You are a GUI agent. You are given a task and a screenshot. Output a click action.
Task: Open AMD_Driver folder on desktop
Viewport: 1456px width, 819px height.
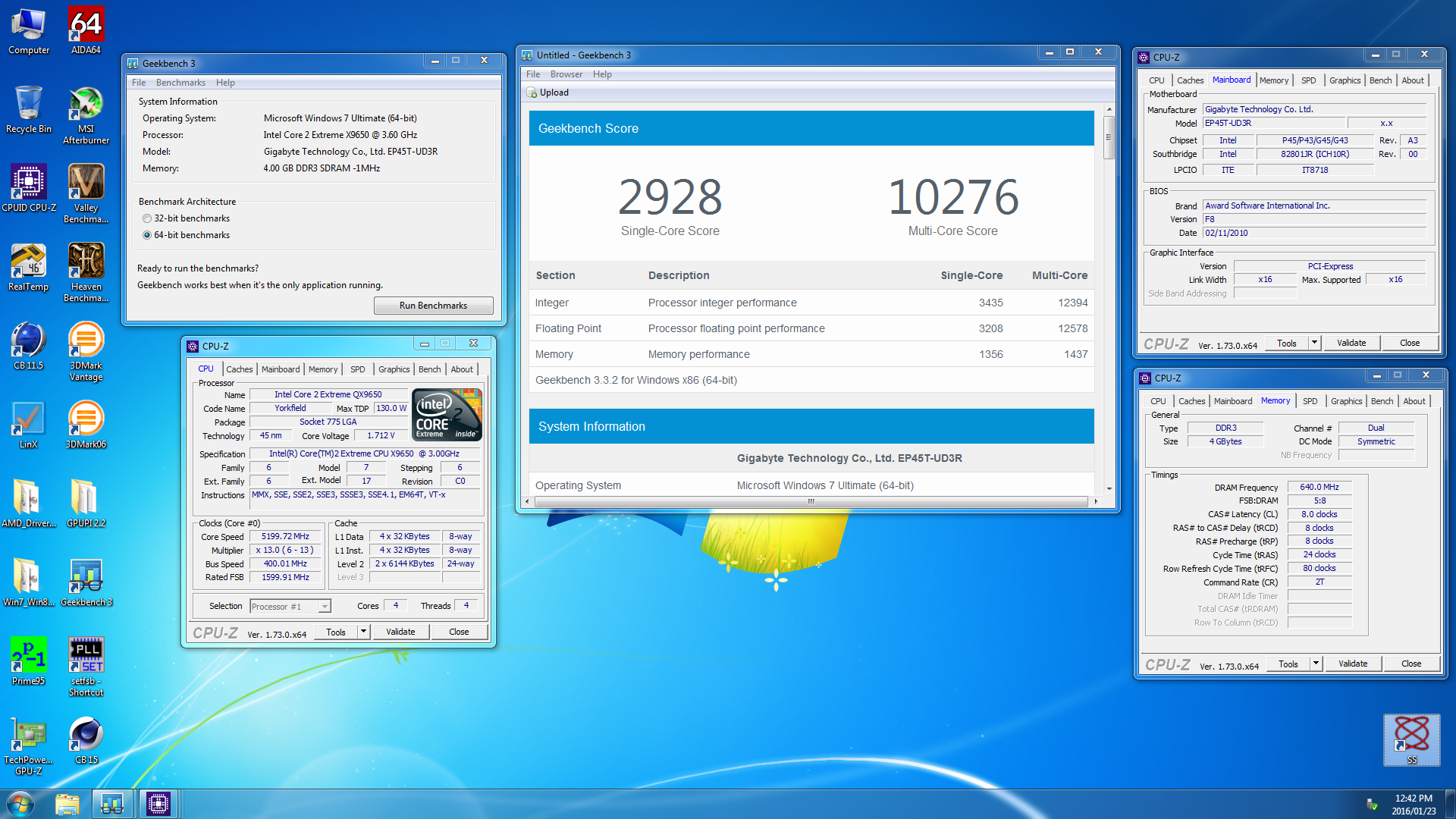click(x=29, y=504)
